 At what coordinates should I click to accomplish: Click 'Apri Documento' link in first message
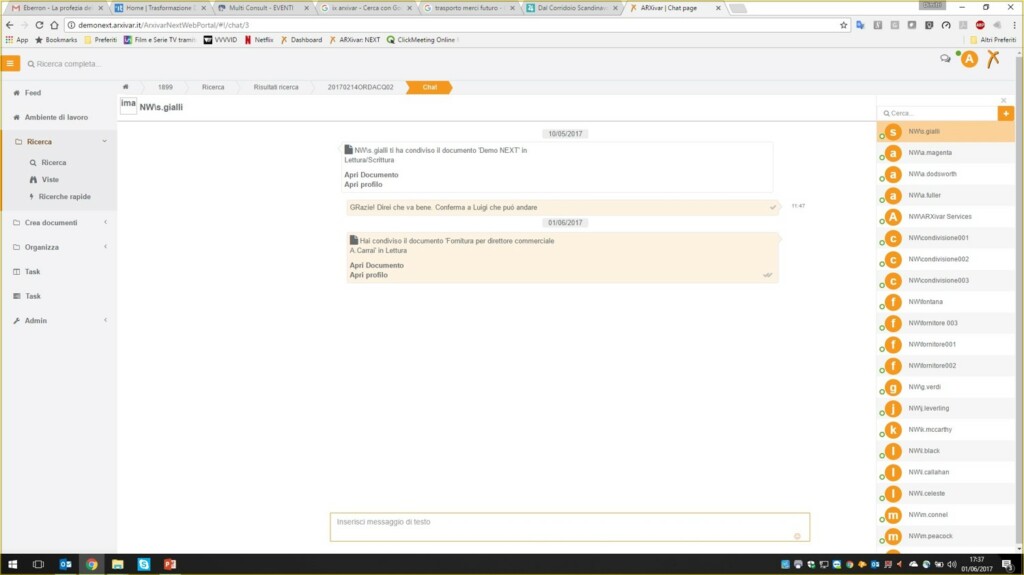click(x=371, y=175)
